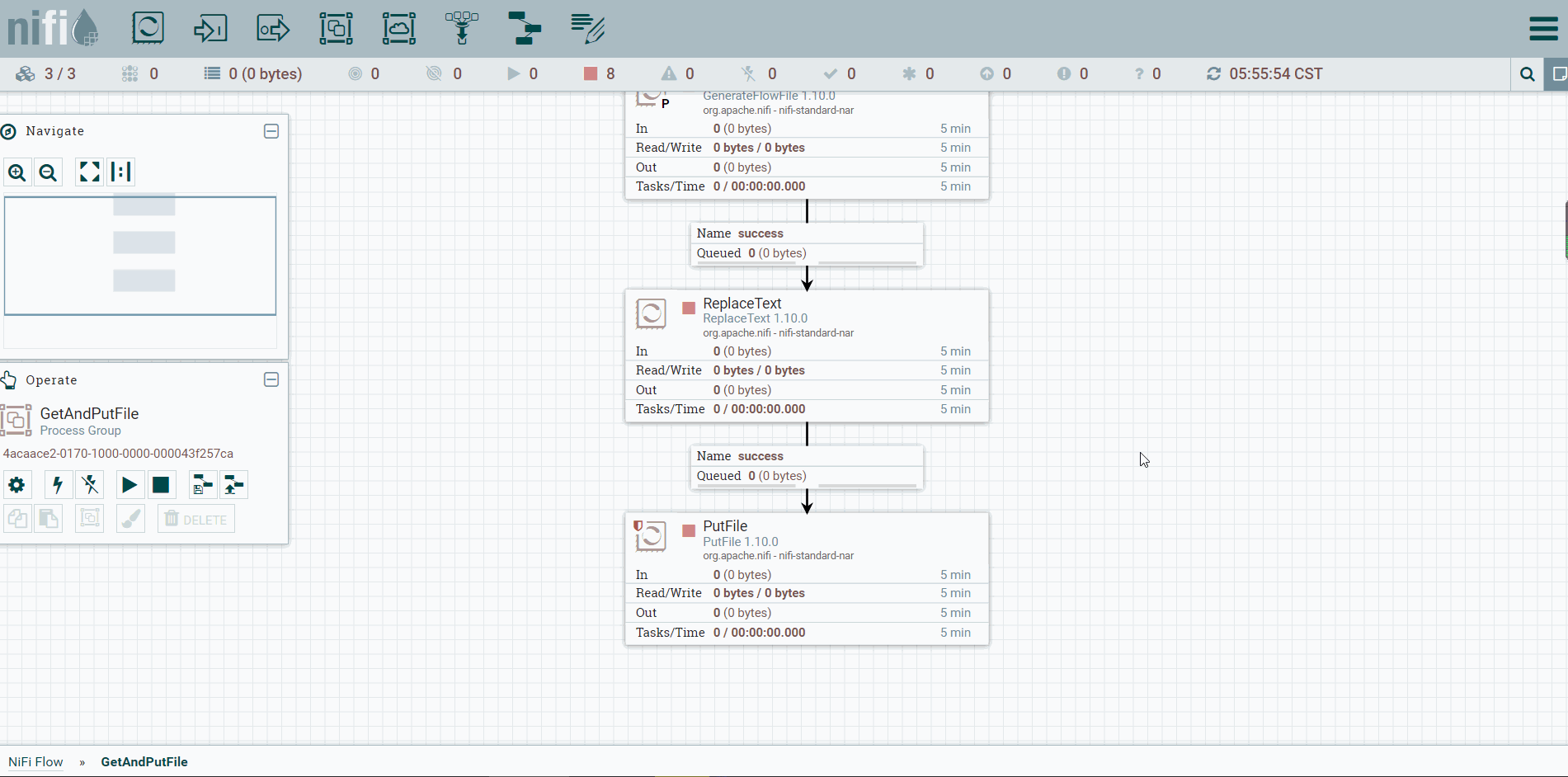
Task: Select the Remote Process Group toolbar icon
Action: pos(398,28)
